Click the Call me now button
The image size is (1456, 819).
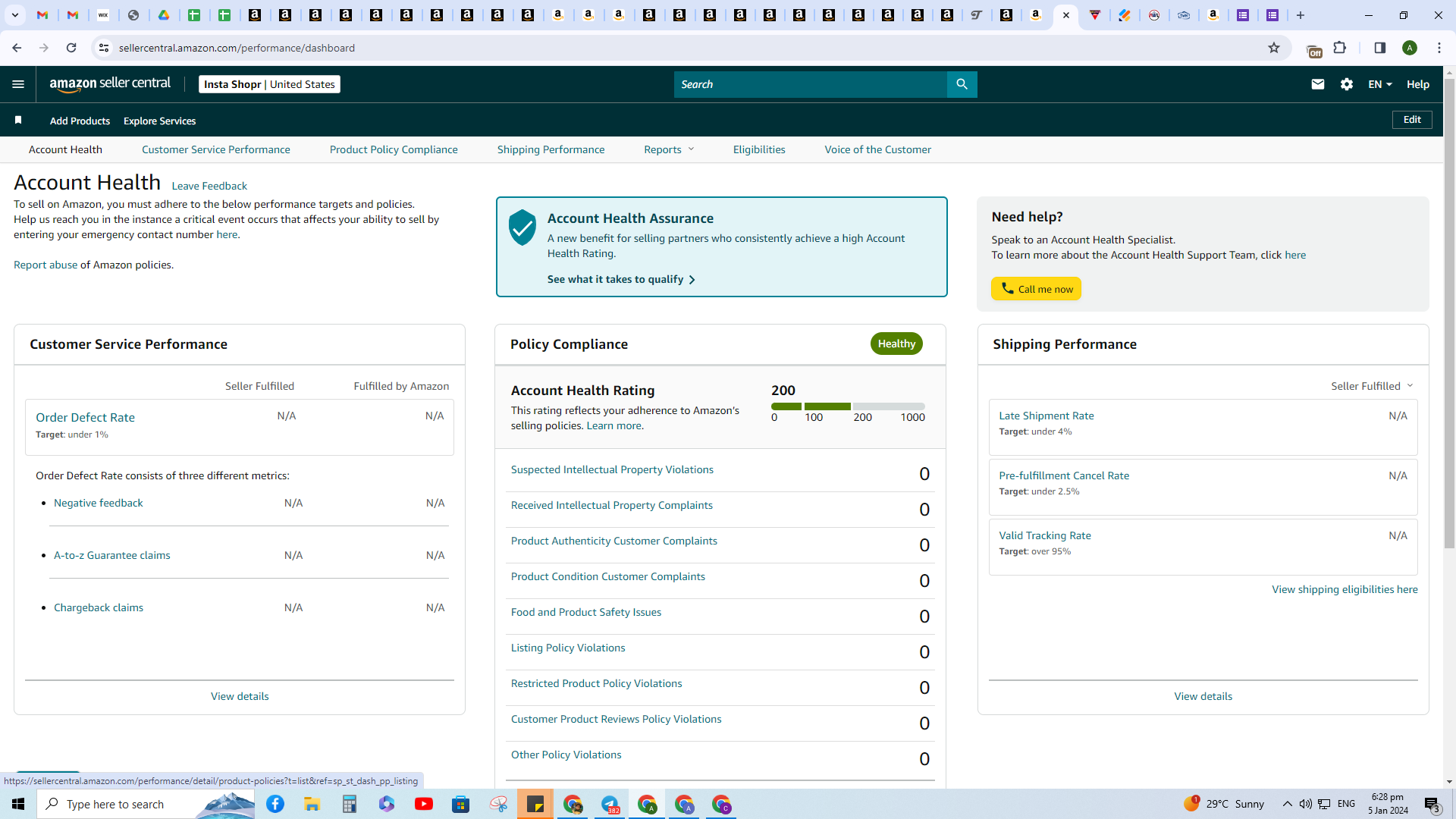[1036, 289]
